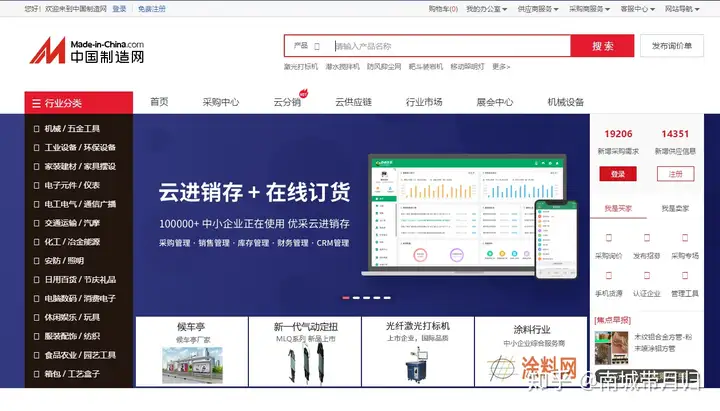The height and width of the screenshot is (411, 720).
Task: Click the red 登录 button in side panel
Action: click(x=618, y=174)
